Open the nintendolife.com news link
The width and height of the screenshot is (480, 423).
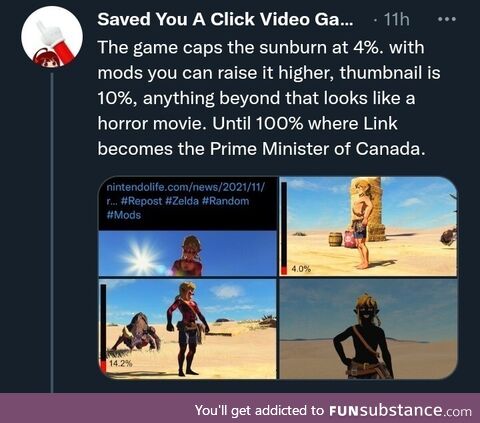click(186, 187)
